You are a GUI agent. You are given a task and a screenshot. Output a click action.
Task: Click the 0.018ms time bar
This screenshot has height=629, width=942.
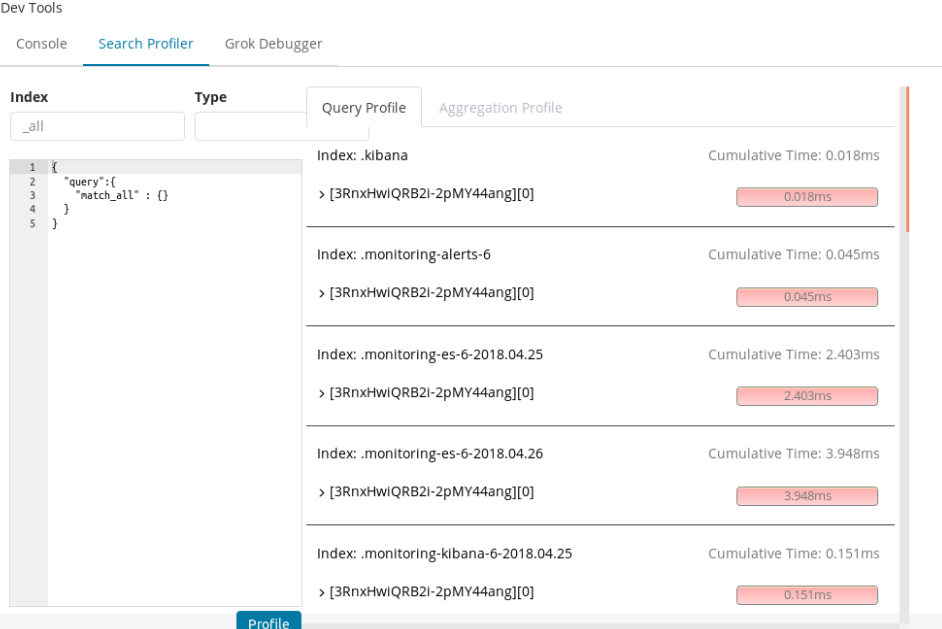click(x=807, y=197)
